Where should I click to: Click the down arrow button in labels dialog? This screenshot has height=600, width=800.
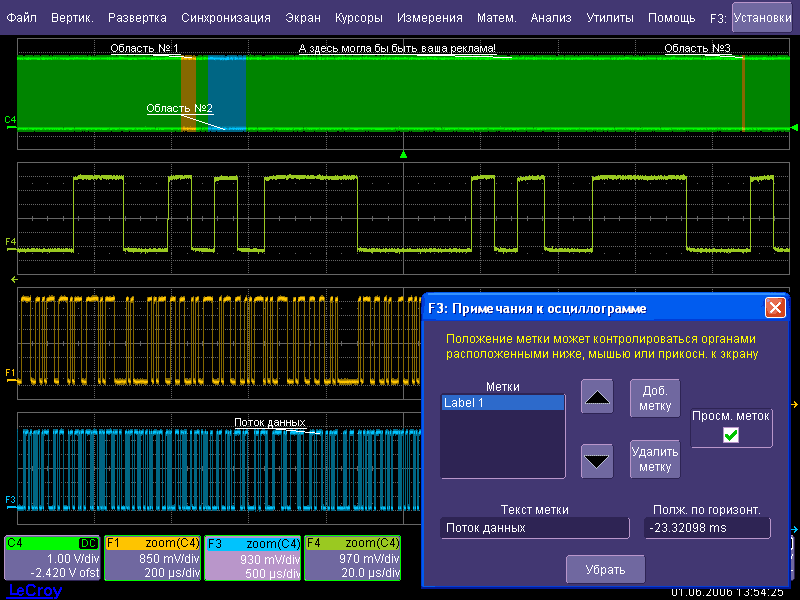[x=598, y=461]
